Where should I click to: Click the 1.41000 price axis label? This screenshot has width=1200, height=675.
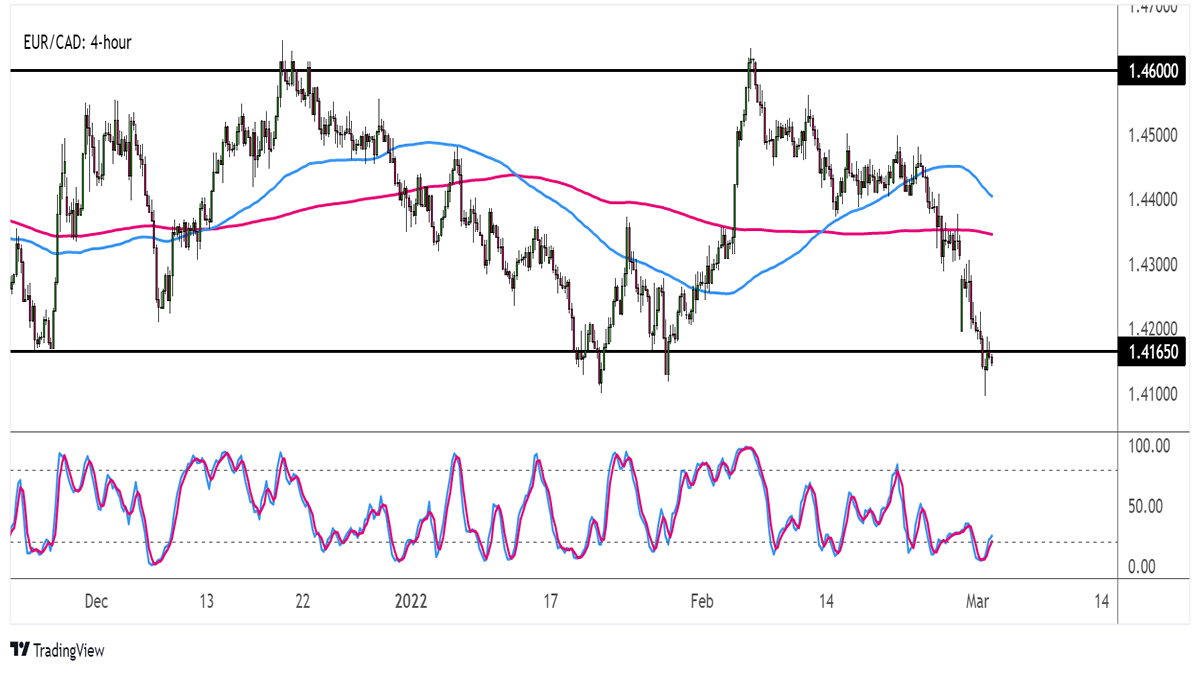1151,395
